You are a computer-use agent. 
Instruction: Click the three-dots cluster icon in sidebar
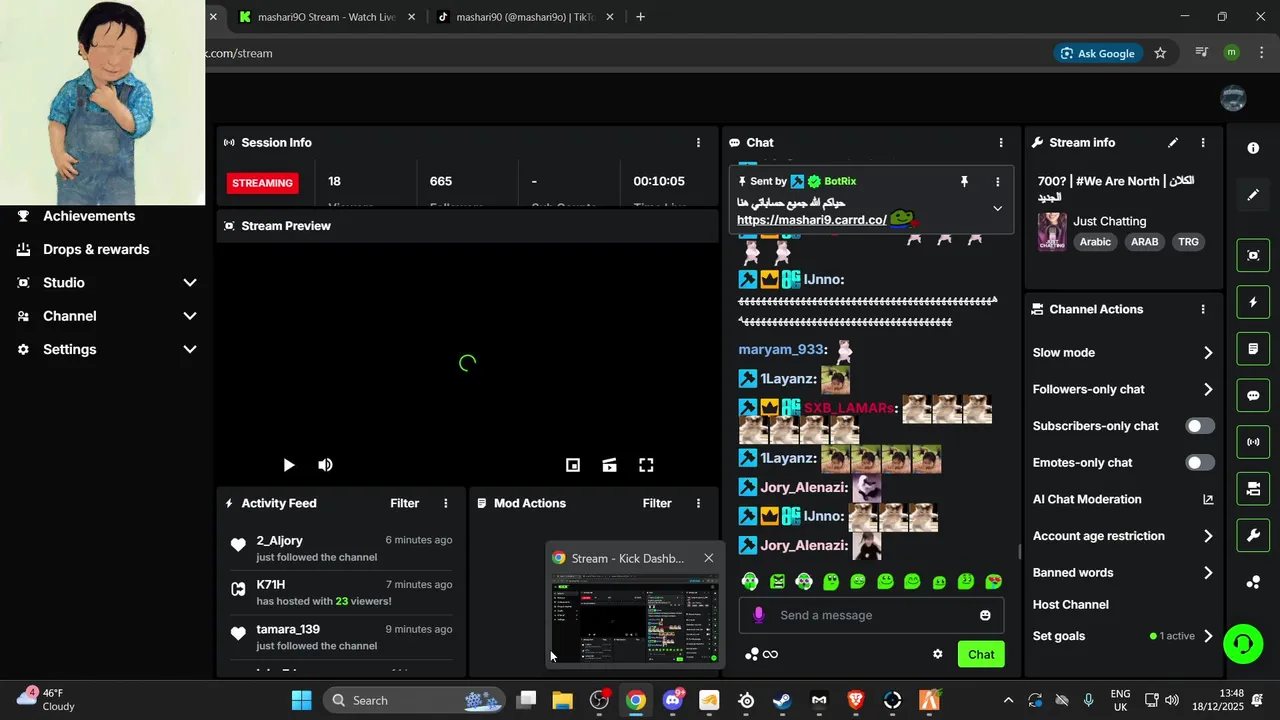tap(1253, 582)
